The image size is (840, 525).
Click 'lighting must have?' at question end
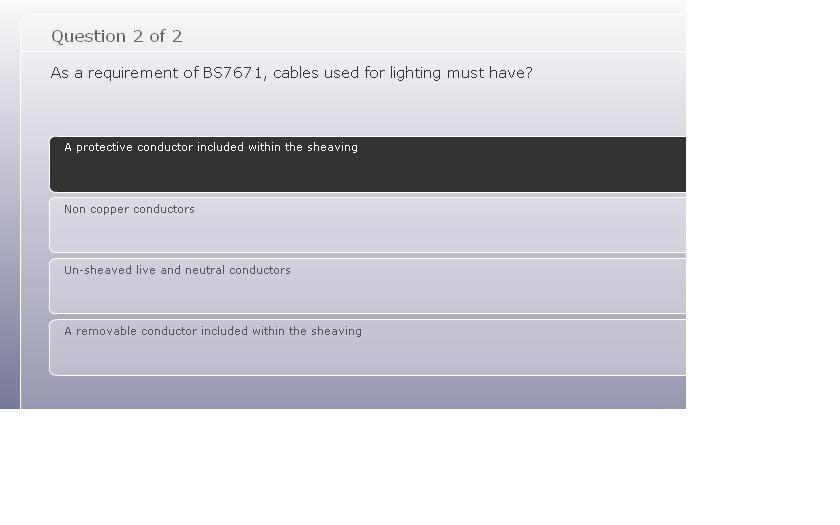[461, 73]
